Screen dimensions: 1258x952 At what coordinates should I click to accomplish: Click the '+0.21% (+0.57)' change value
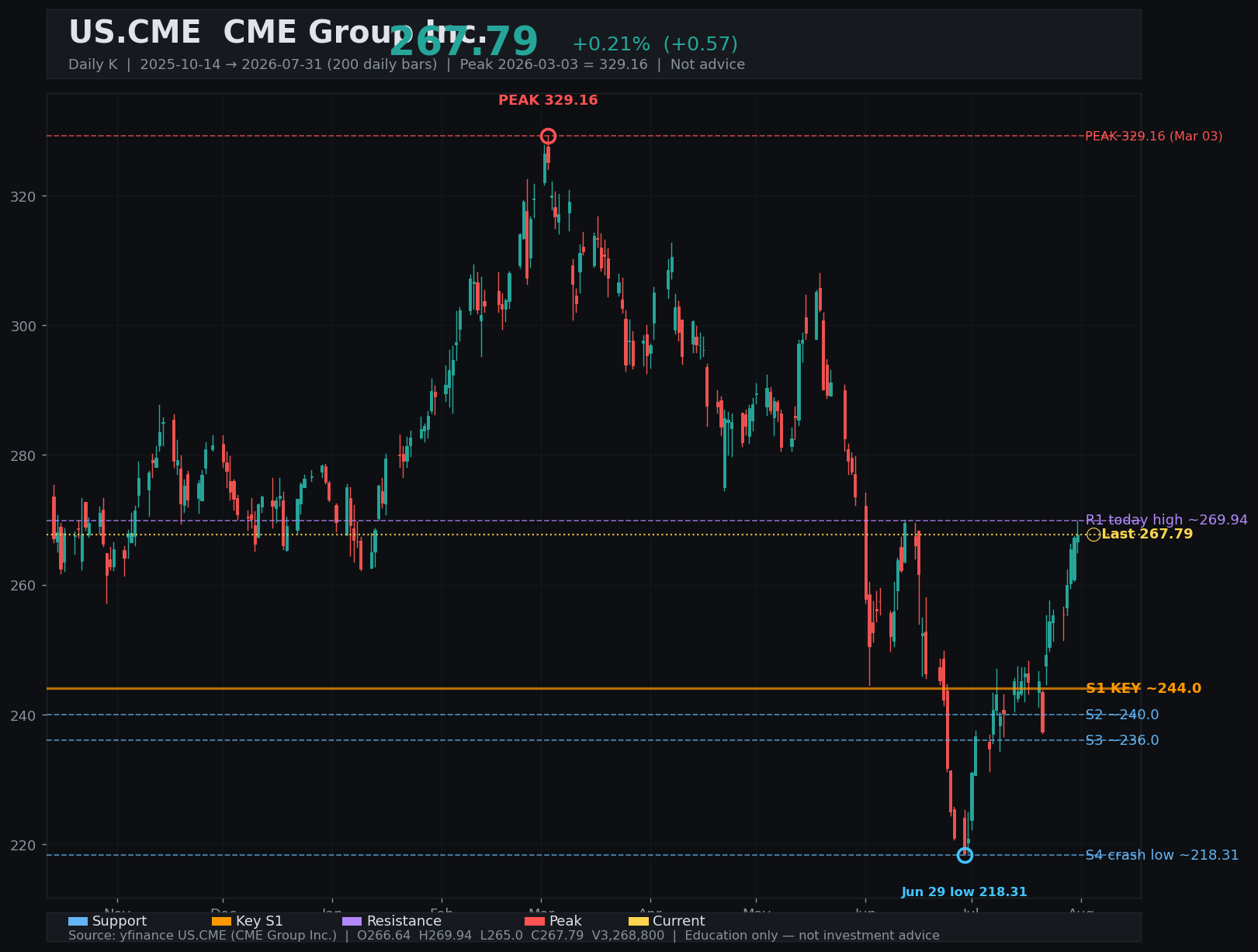[655, 44]
